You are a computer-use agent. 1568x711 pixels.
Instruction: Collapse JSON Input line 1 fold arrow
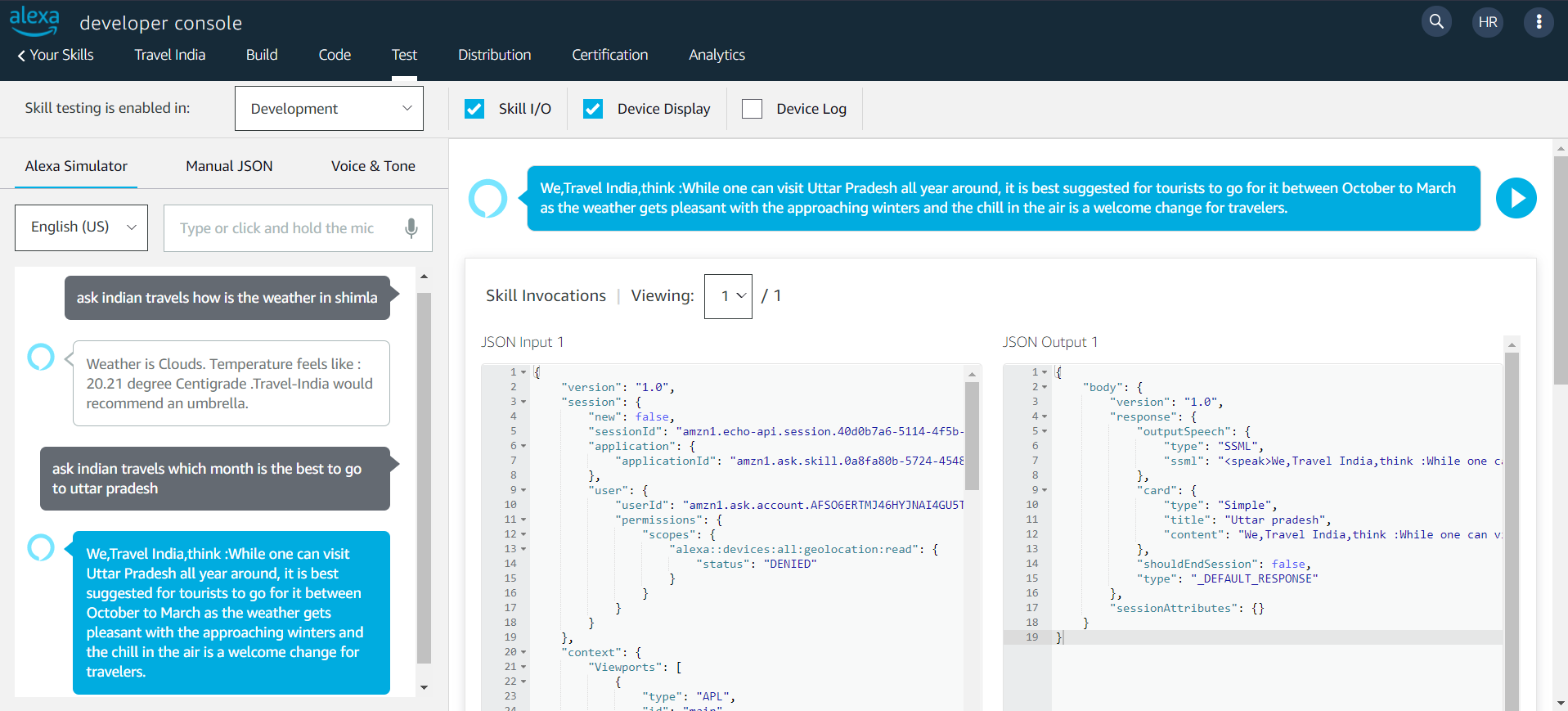point(523,372)
